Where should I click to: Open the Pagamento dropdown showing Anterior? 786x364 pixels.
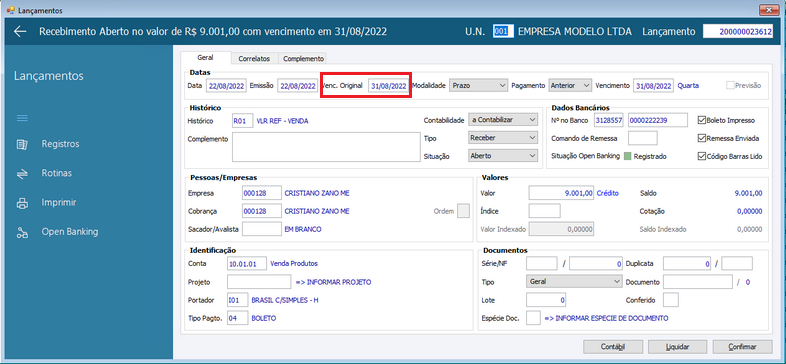pyautogui.click(x=570, y=86)
